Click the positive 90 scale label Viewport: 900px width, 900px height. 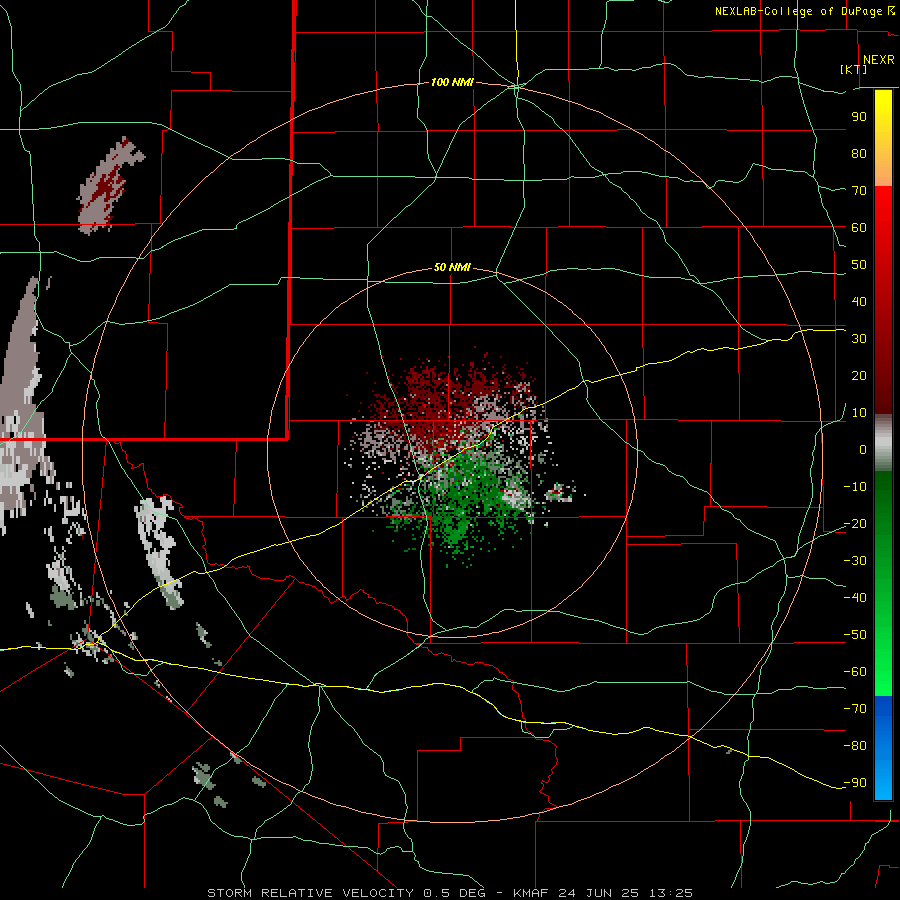859,117
